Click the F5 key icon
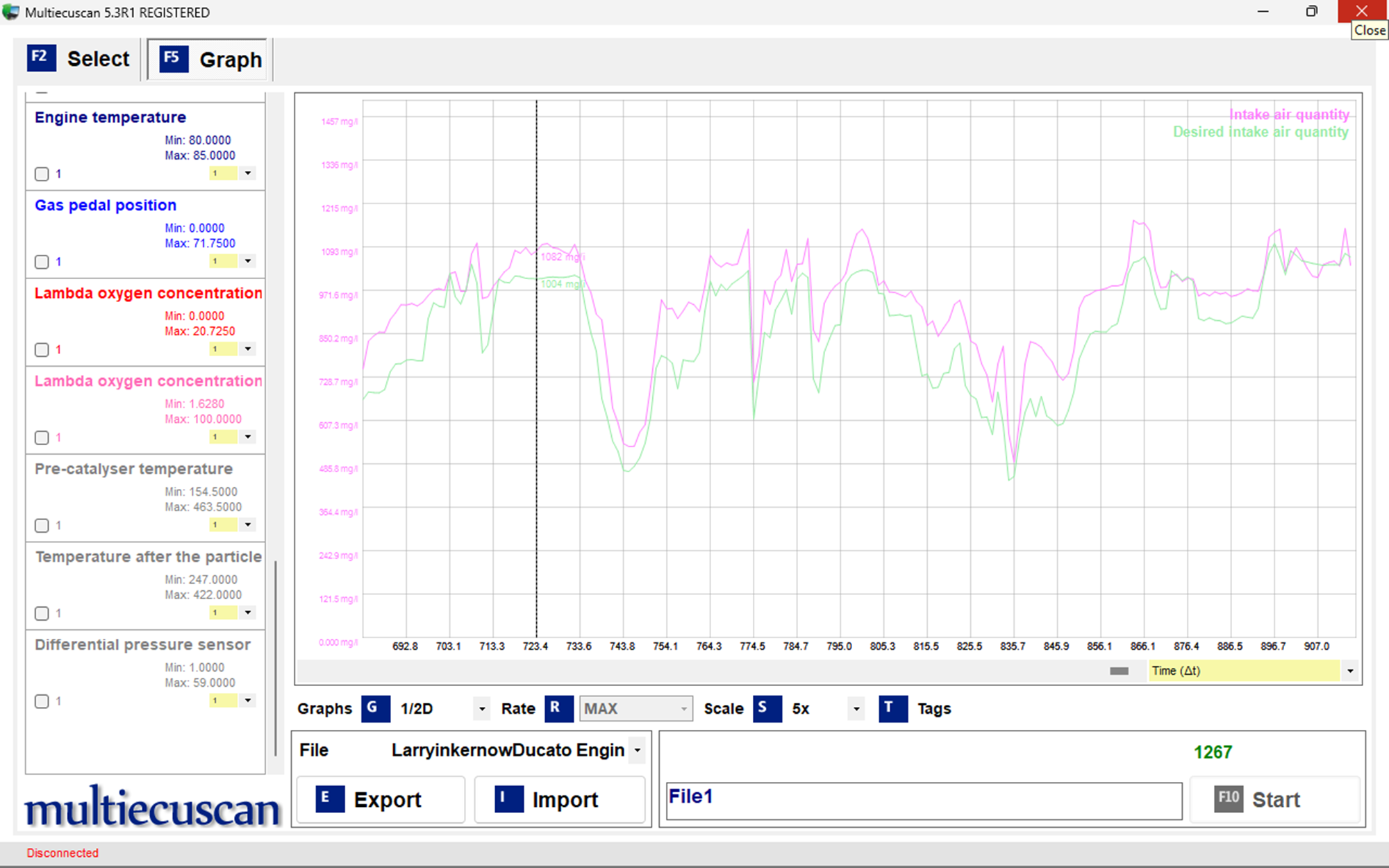The height and width of the screenshot is (868, 1389). [x=174, y=58]
